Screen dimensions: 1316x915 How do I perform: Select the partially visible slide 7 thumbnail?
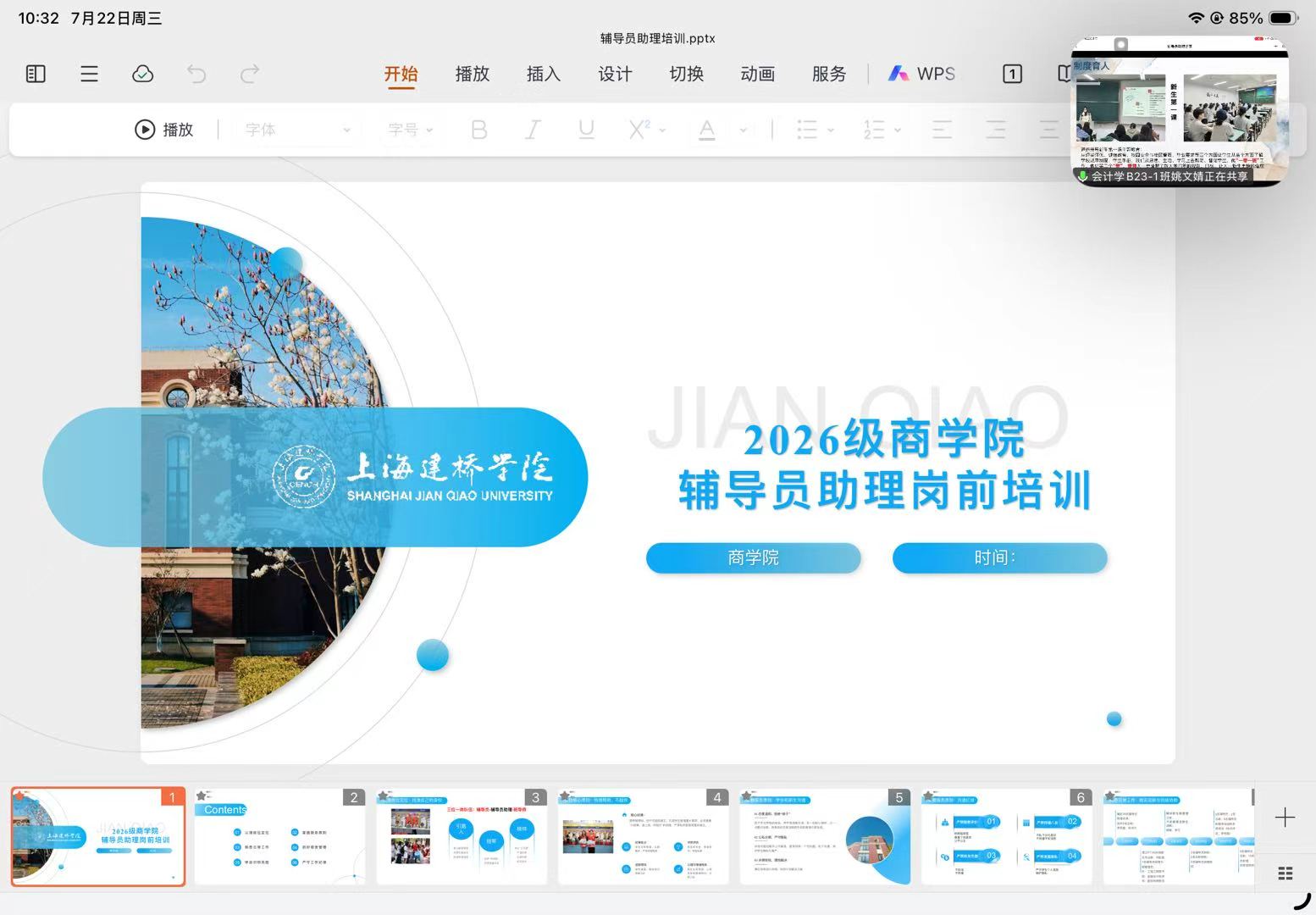click(1179, 837)
